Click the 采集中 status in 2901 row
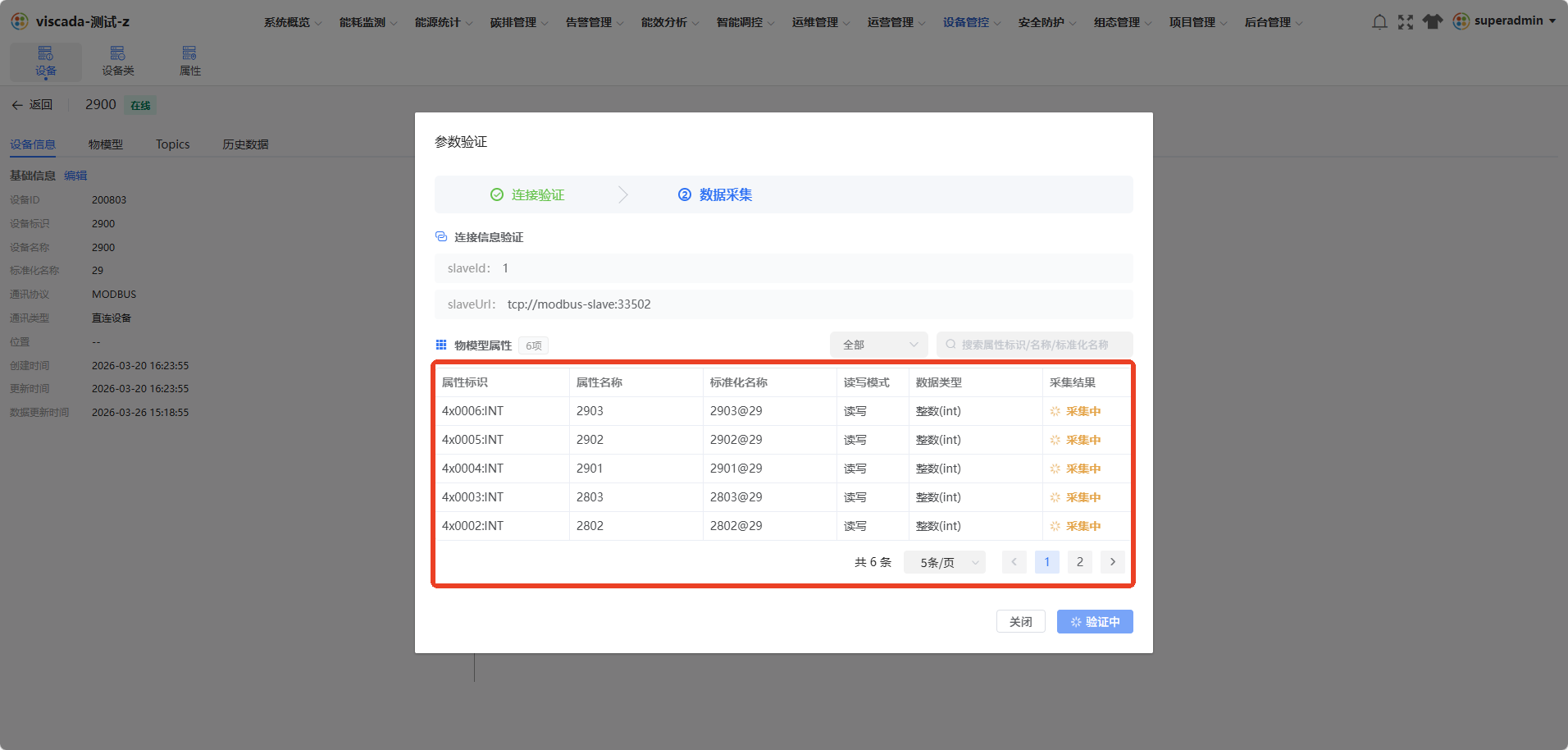 pyautogui.click(x=1076, y=469)
